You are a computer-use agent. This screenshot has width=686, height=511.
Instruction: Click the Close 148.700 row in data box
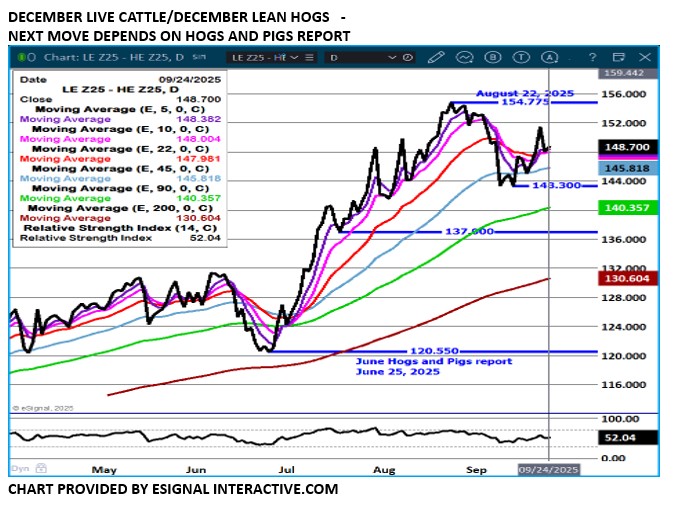(x=120, y=99)
